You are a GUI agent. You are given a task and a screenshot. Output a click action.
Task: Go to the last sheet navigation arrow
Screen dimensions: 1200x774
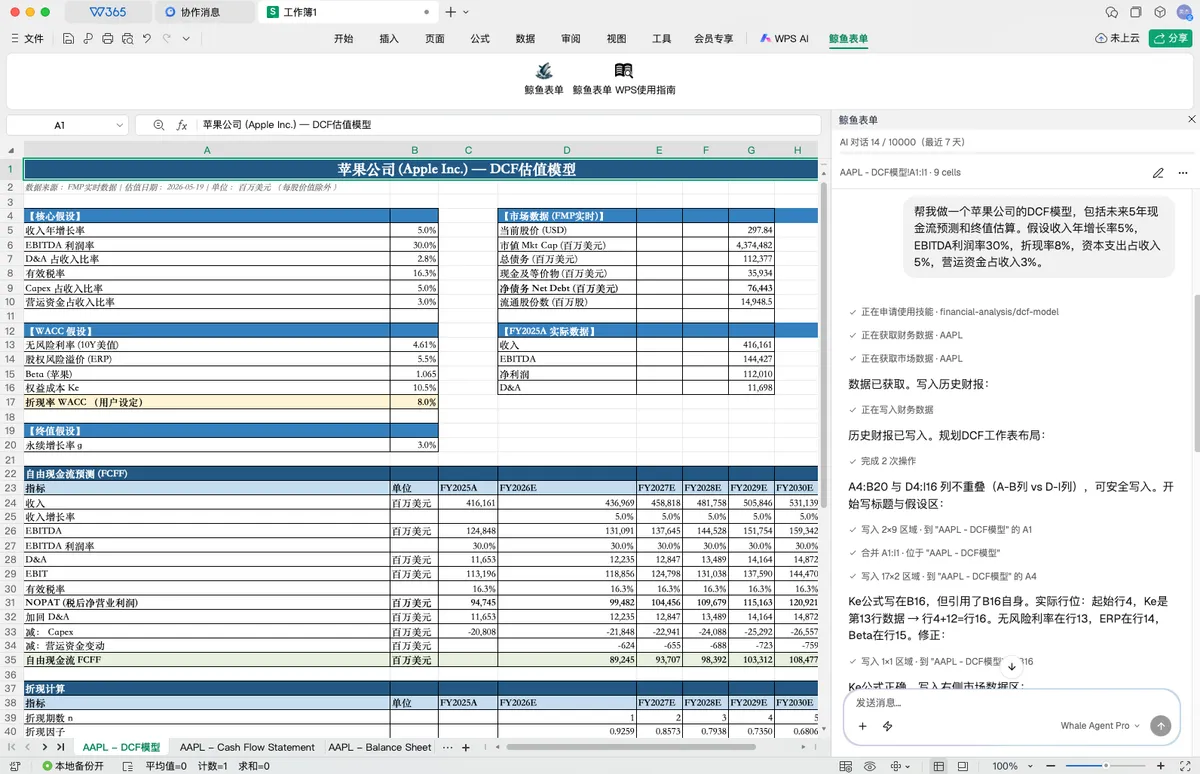point(60,747)
